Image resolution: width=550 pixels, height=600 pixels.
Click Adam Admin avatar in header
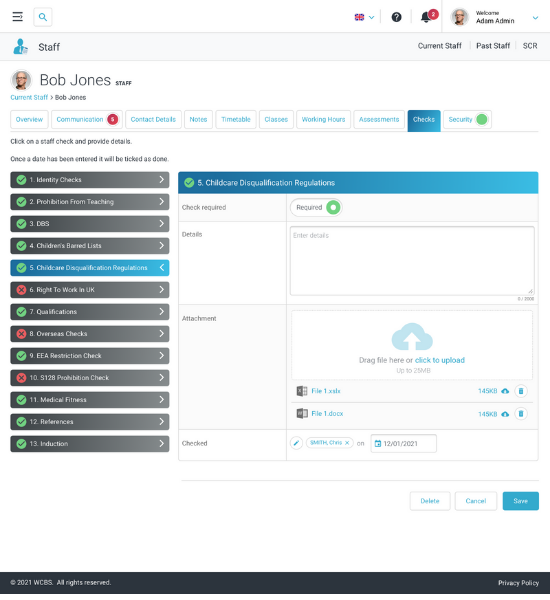(460, 17)
